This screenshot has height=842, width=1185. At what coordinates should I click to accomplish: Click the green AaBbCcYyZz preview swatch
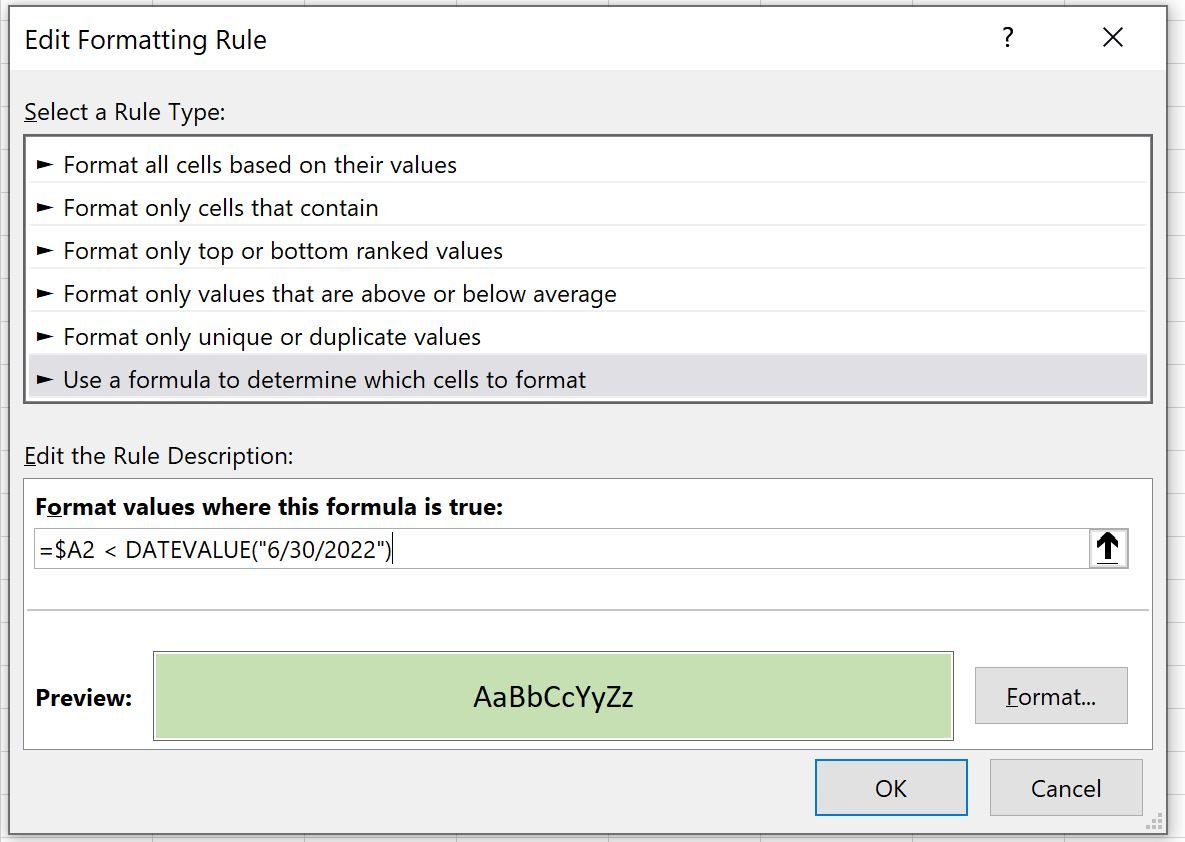[x=553, y=696]
